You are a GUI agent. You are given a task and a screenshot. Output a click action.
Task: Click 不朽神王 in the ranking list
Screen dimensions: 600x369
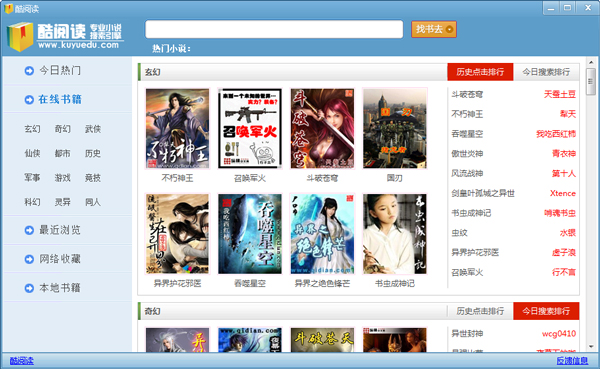click(x=467, y=114)
